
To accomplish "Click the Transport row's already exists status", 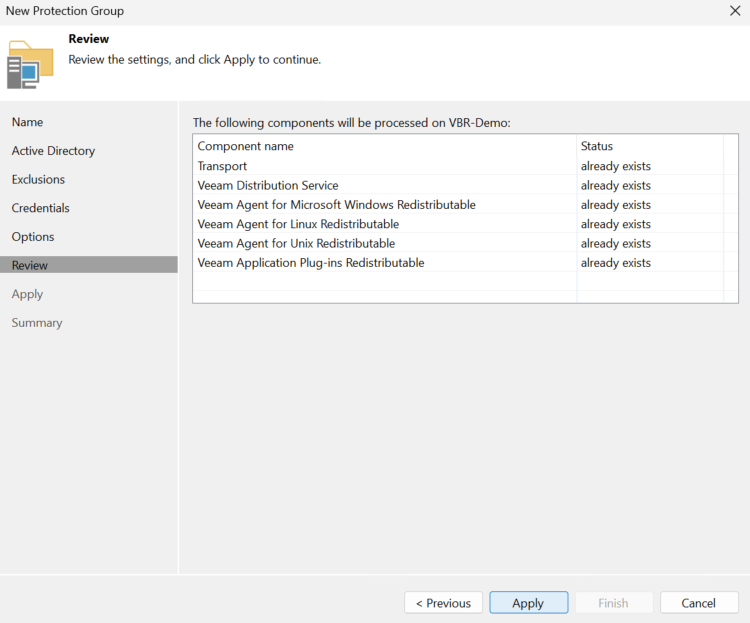I will 616,166.
